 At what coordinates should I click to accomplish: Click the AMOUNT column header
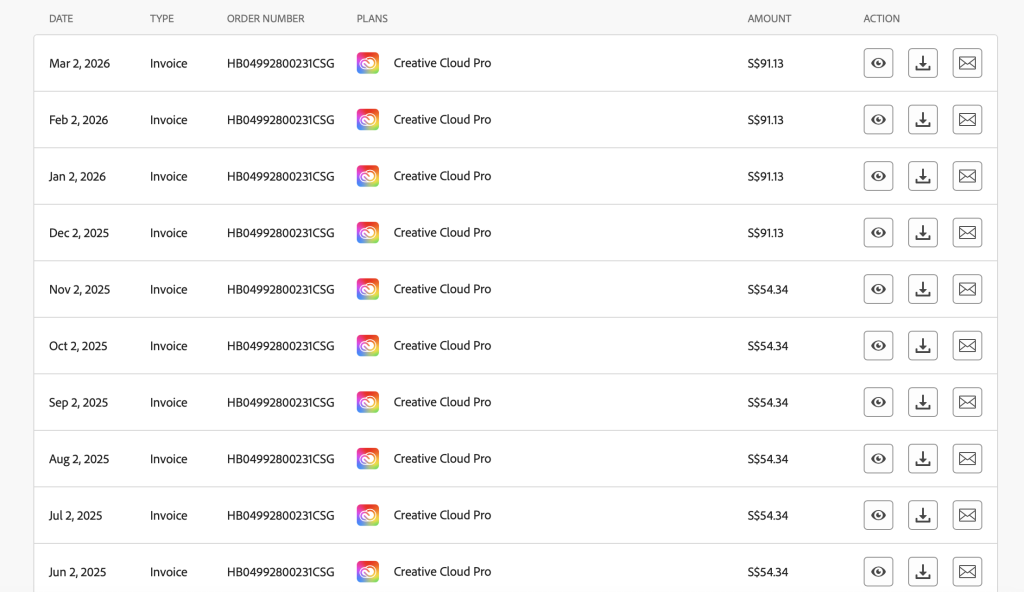(x=769, y=19)
